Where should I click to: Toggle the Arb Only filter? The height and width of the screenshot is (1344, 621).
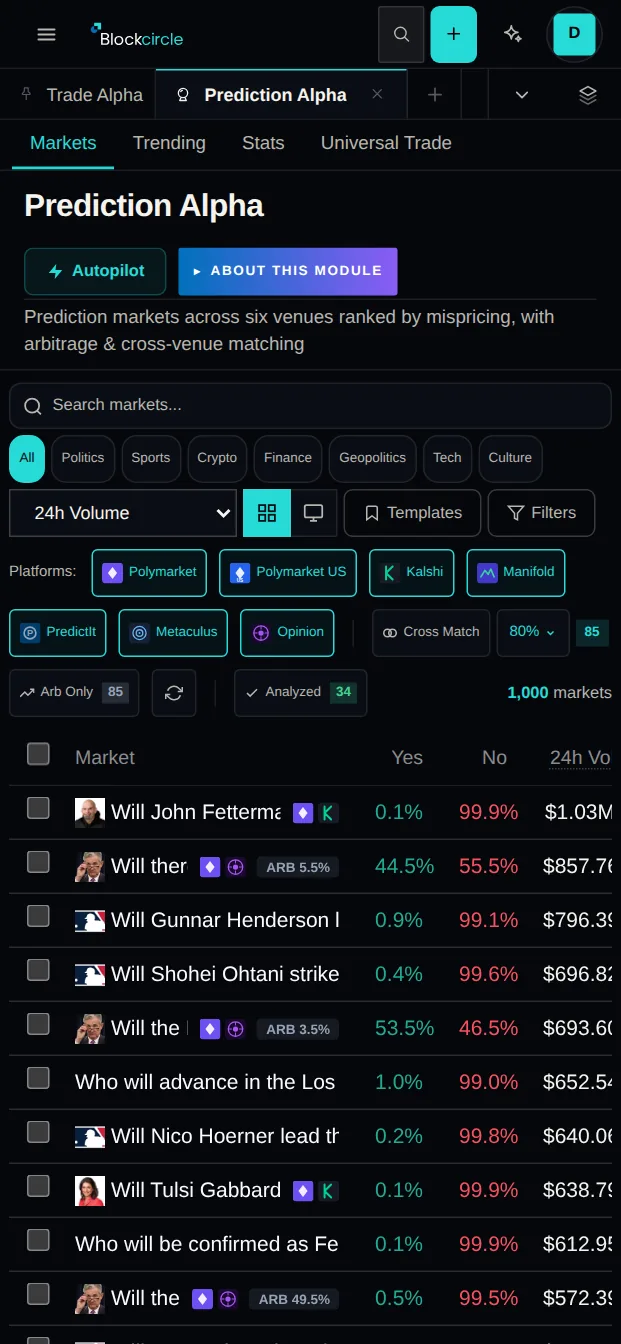click(74, 693)
